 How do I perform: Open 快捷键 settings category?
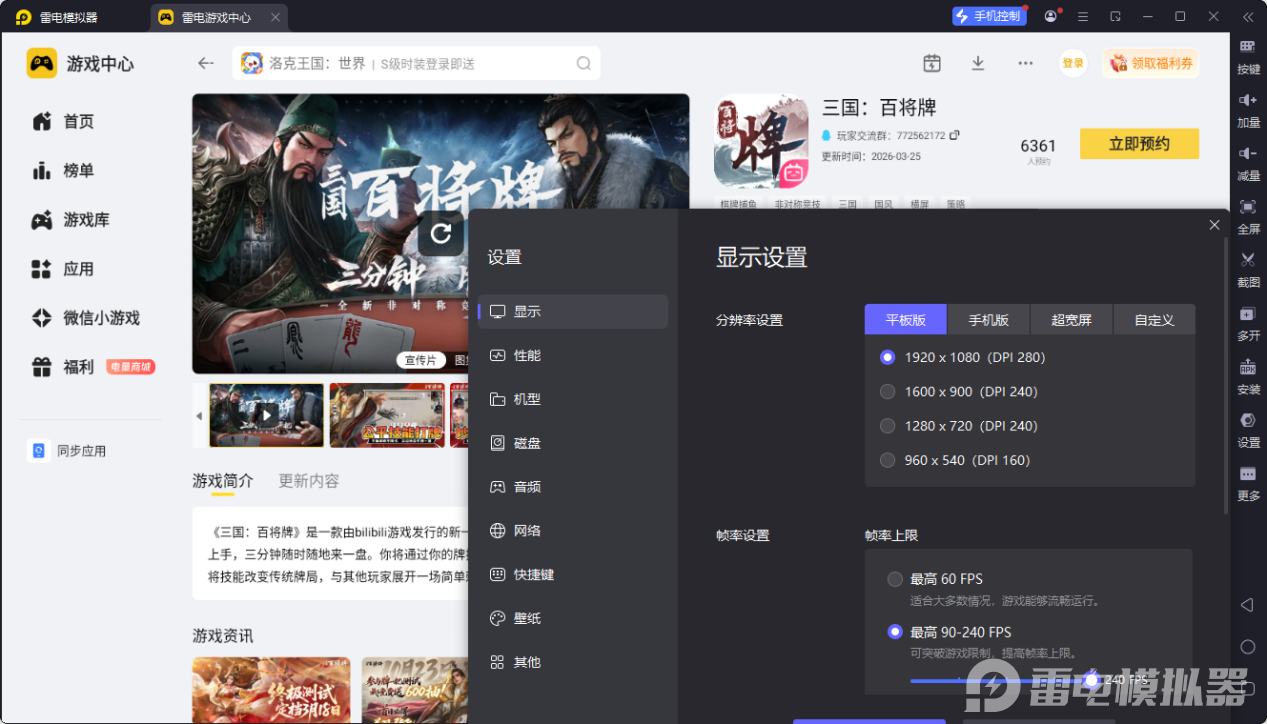pos(573,575)
